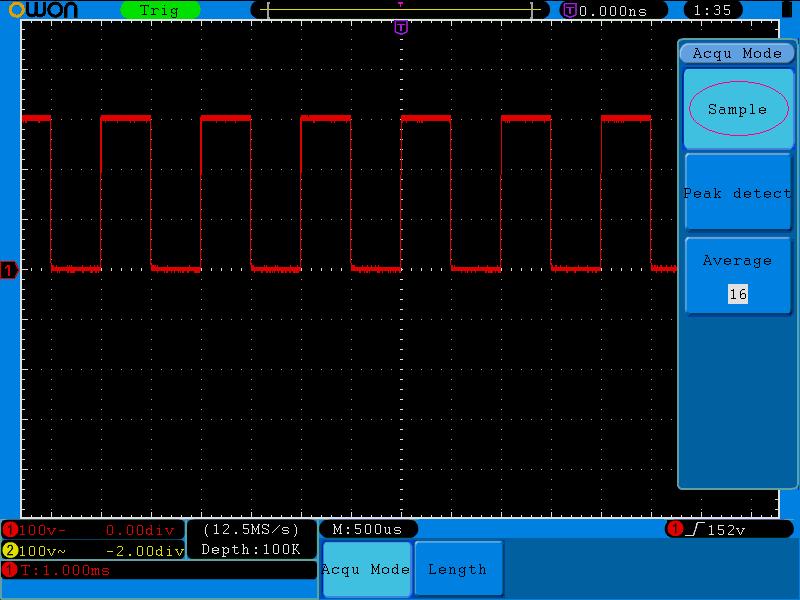
Task: Click the horizontal trigger time 0.000ns readout
Action: click(x=613, y=11)
